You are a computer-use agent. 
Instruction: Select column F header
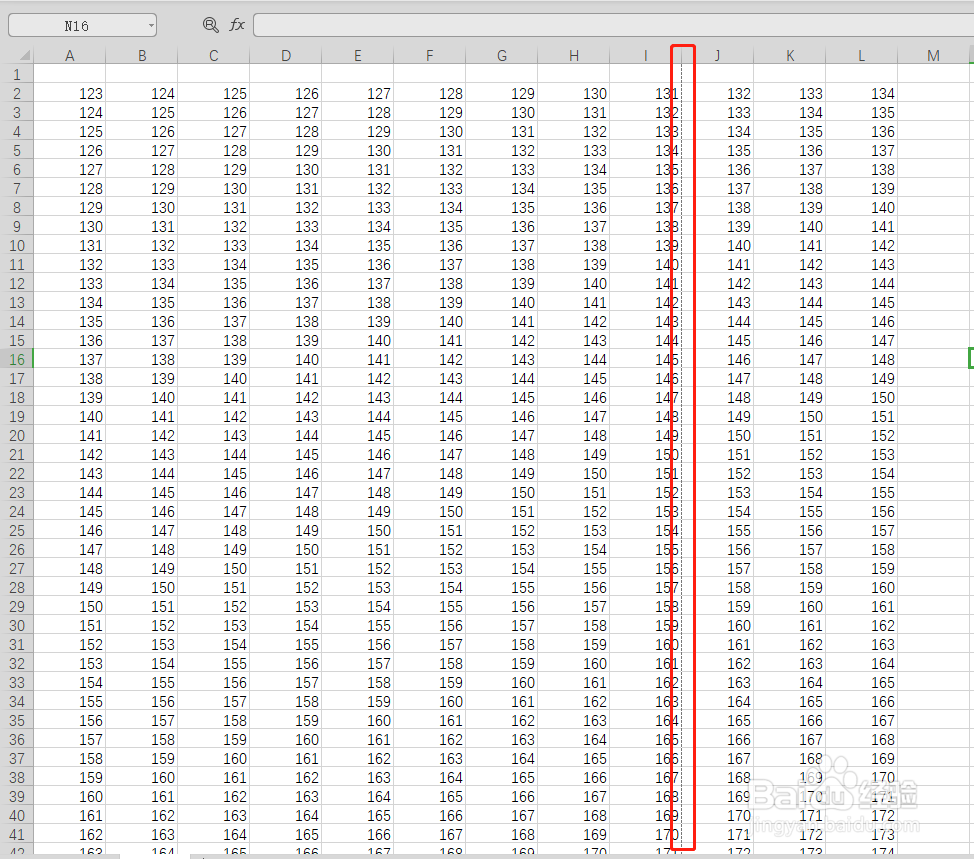coord(430,55)
